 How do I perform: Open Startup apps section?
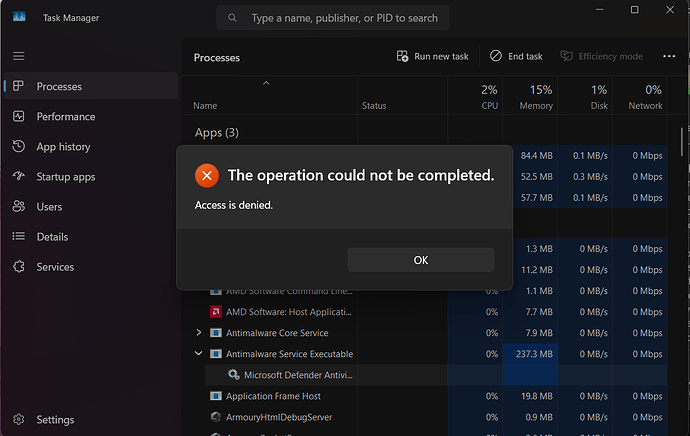[x=66, y=177]
